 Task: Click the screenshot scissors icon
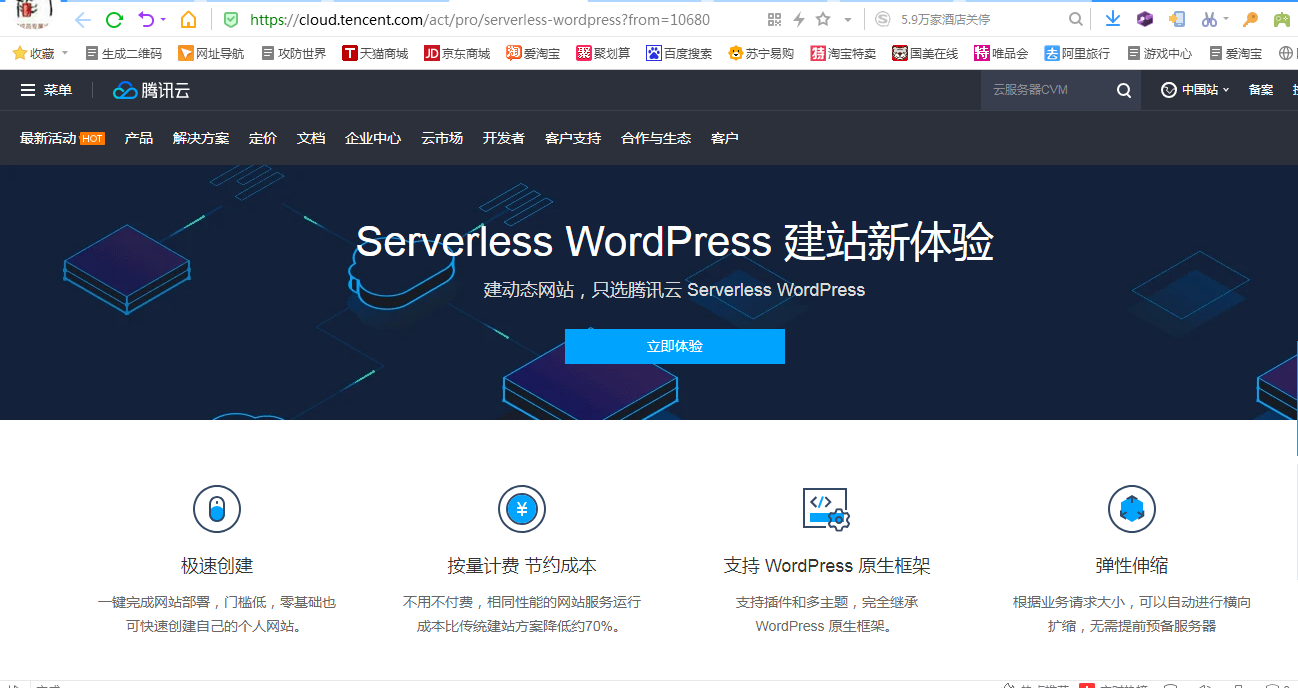(1209, 18)
